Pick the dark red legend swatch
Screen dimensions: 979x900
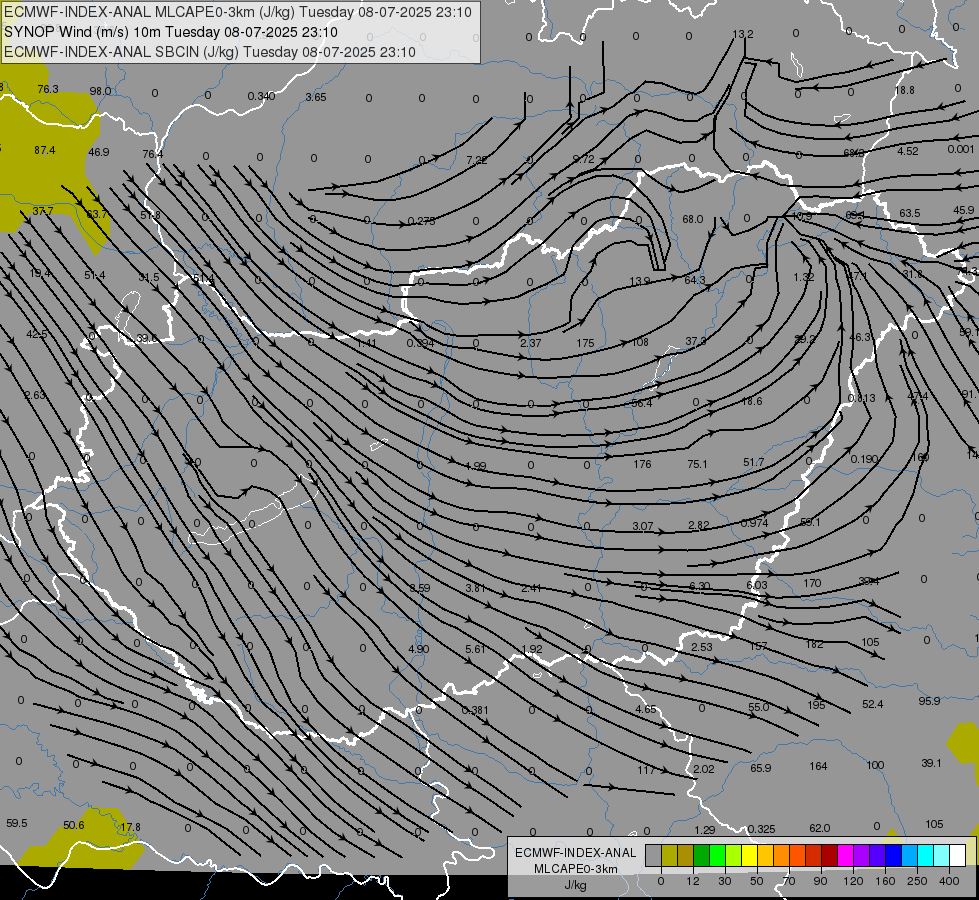(830, 856)
